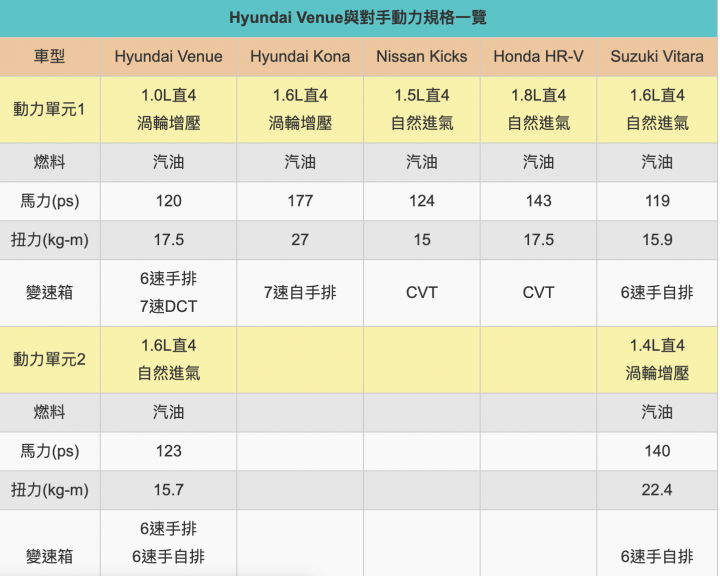The image size is (720, 576).
Task: Select the 動力單元1 row label
Action: click(49, 109)
